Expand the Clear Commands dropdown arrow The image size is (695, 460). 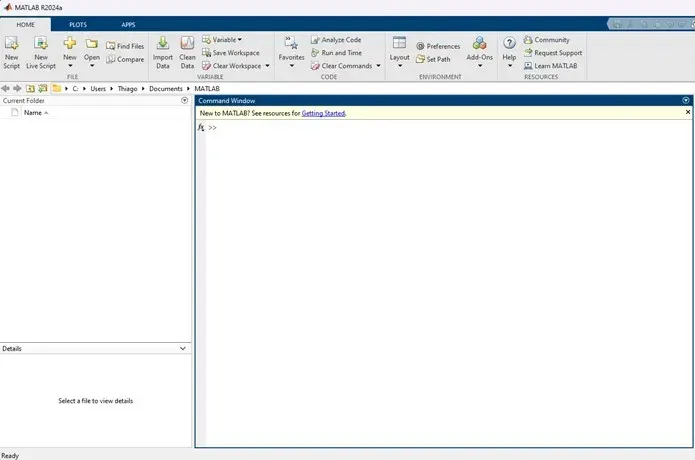379,66
